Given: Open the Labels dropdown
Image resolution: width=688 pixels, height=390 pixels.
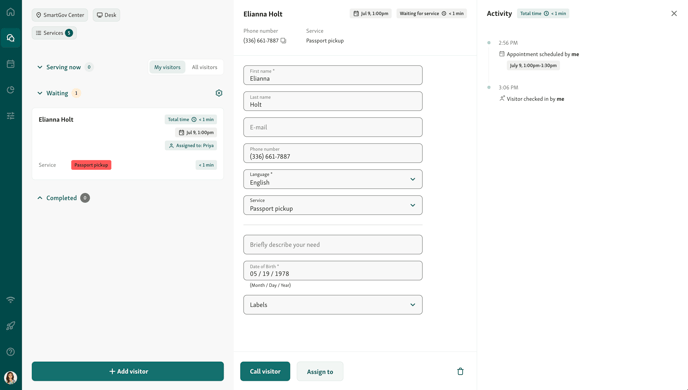Looking at the screenshot, I should coord(333,304).
